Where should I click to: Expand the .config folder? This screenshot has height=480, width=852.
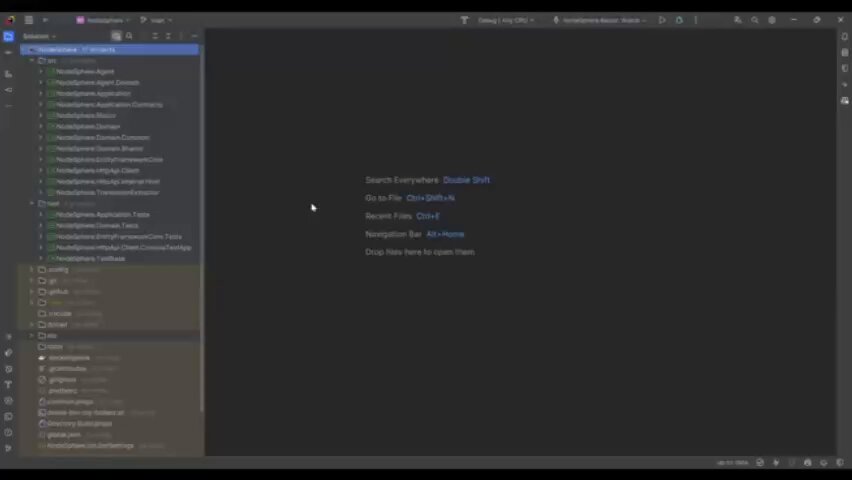click(x=32, y=270)
